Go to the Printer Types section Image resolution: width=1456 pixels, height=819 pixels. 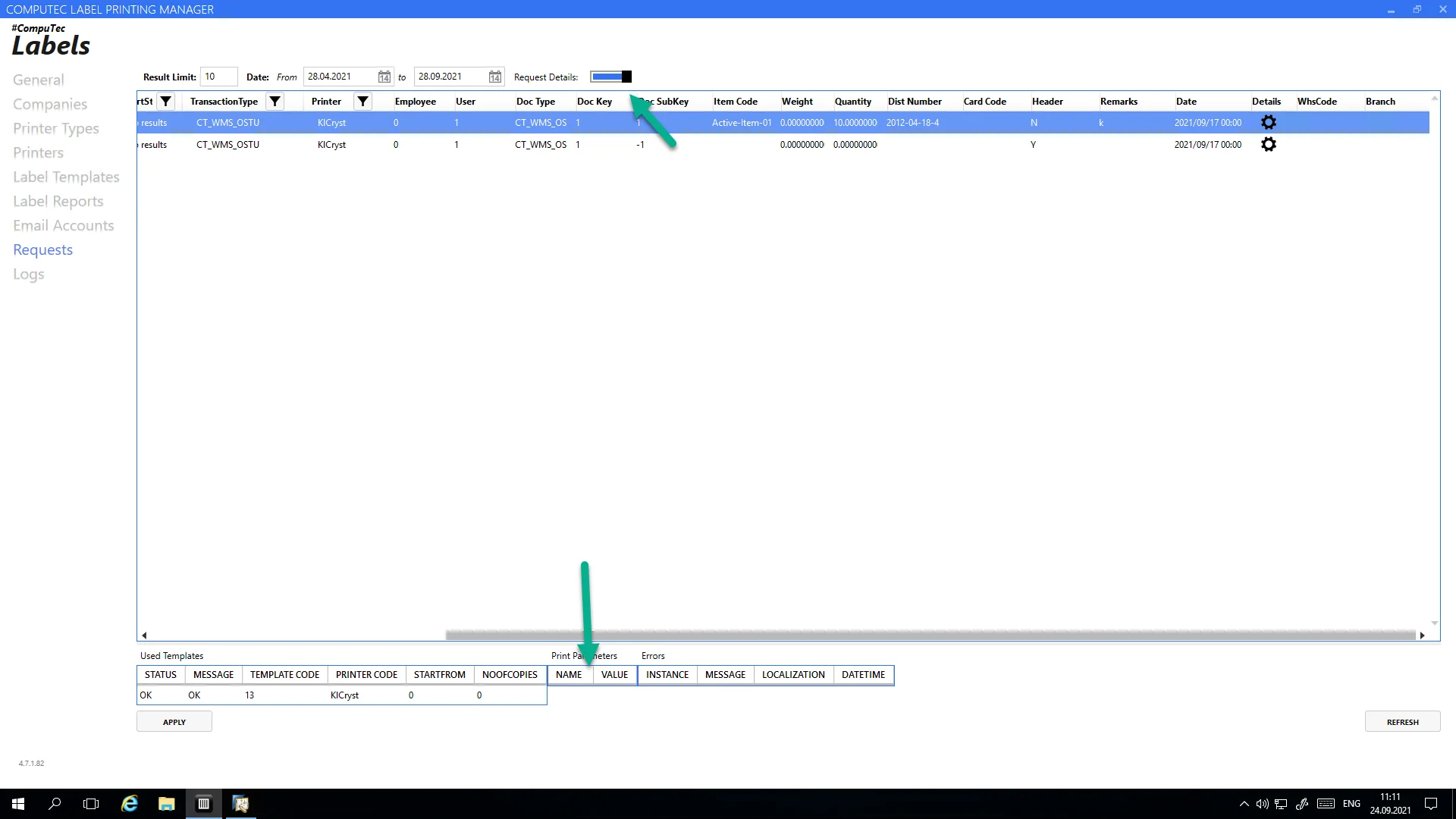click(x=56, y=128)
